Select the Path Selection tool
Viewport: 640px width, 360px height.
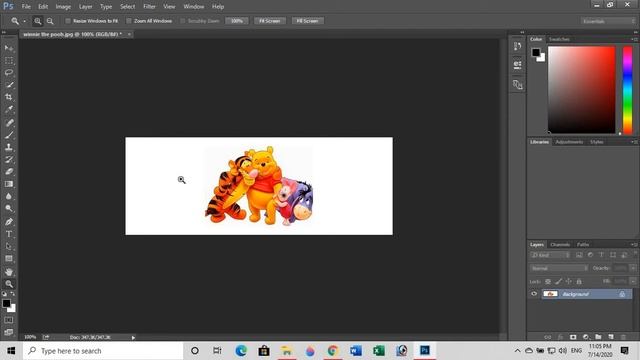pos(9,247)
